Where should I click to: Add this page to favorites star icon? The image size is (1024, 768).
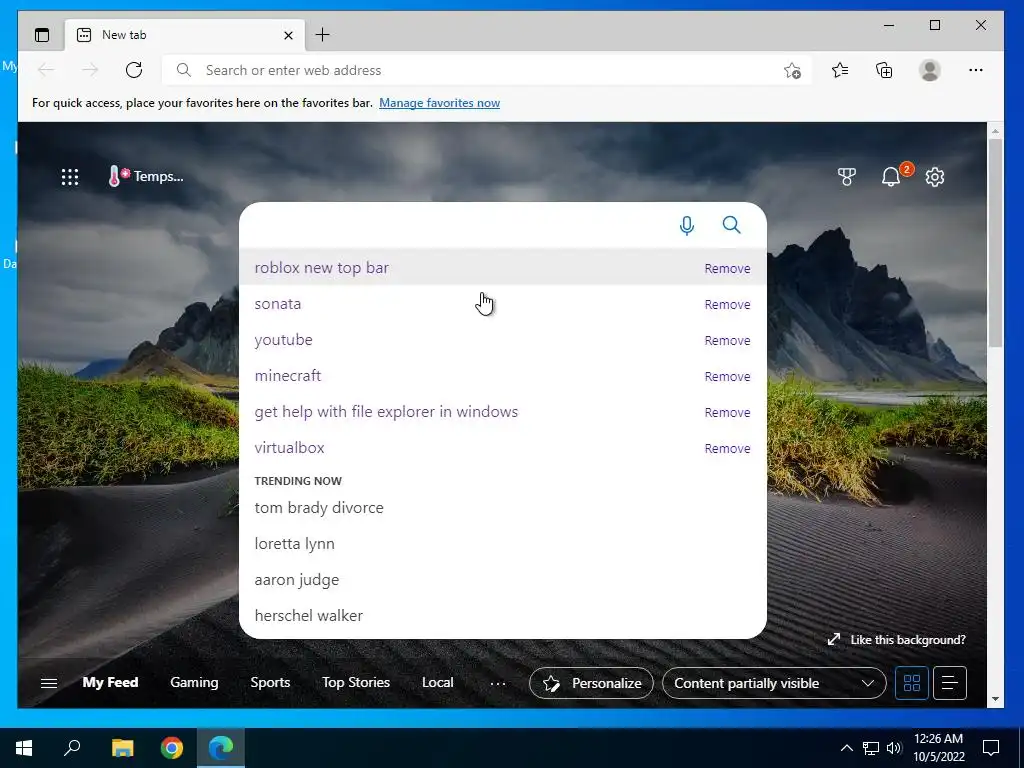click(792, 71)
